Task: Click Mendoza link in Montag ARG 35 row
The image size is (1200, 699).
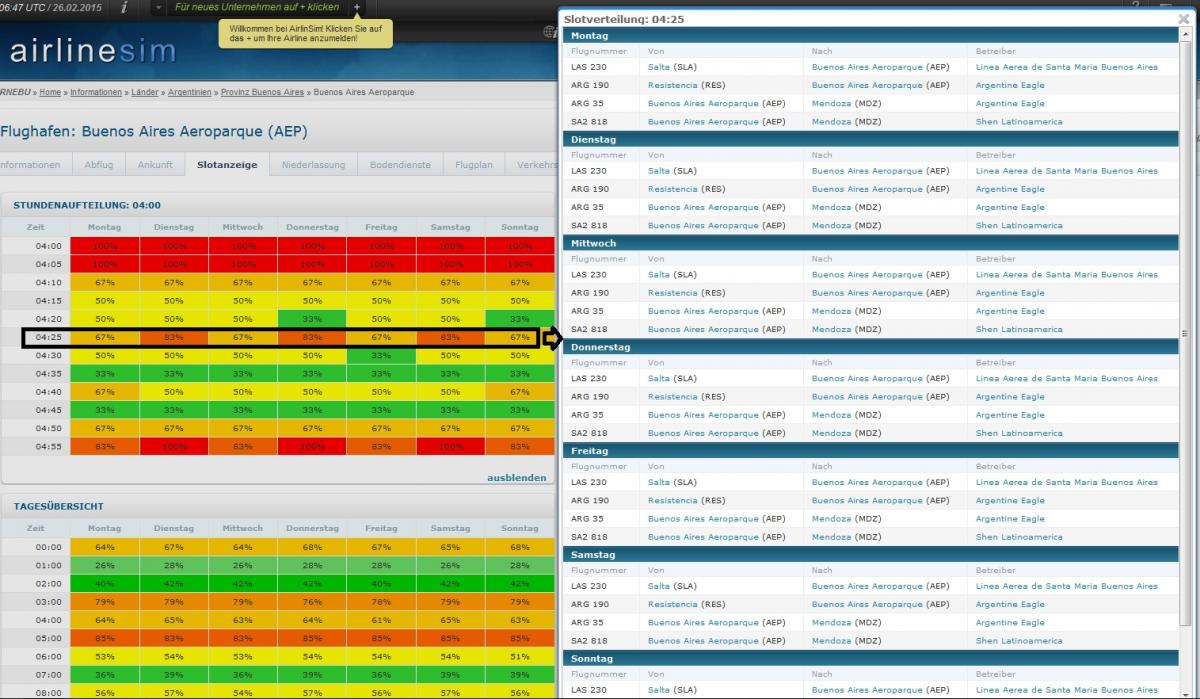Action: [x=832, y=103]
